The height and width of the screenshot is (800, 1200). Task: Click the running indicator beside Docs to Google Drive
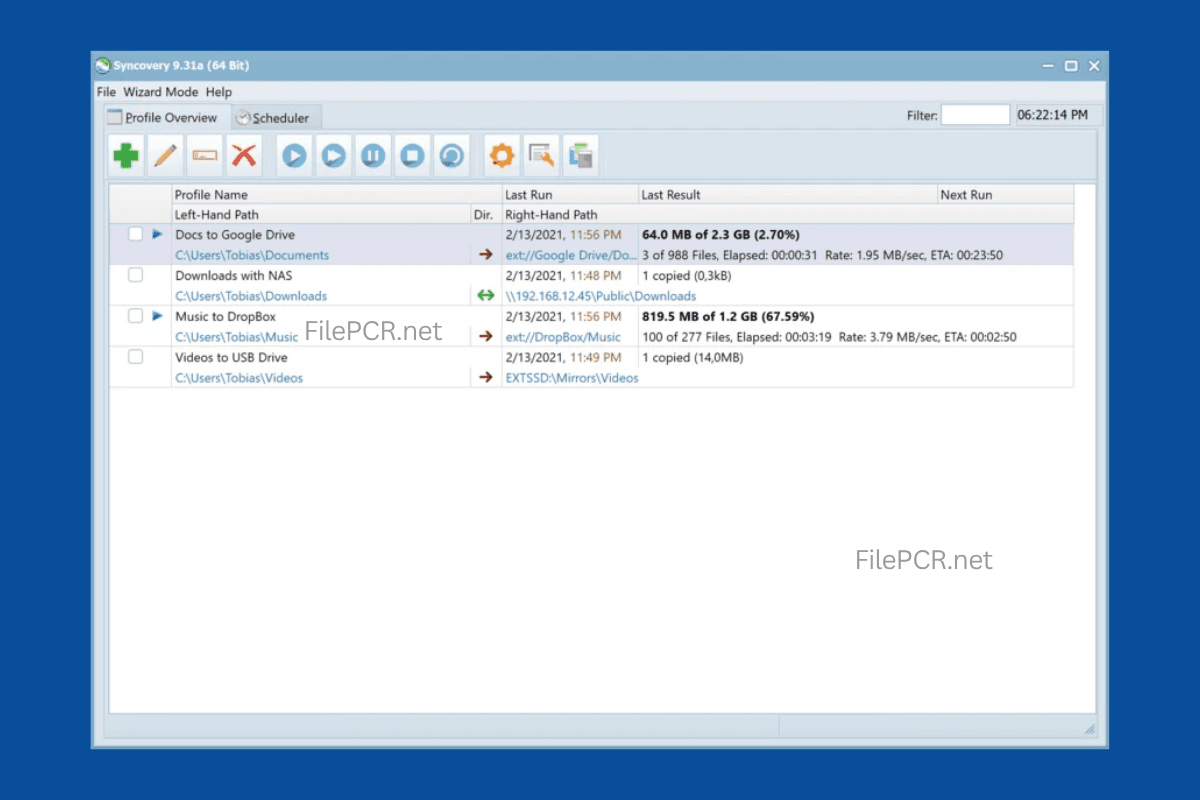(157, 234)
